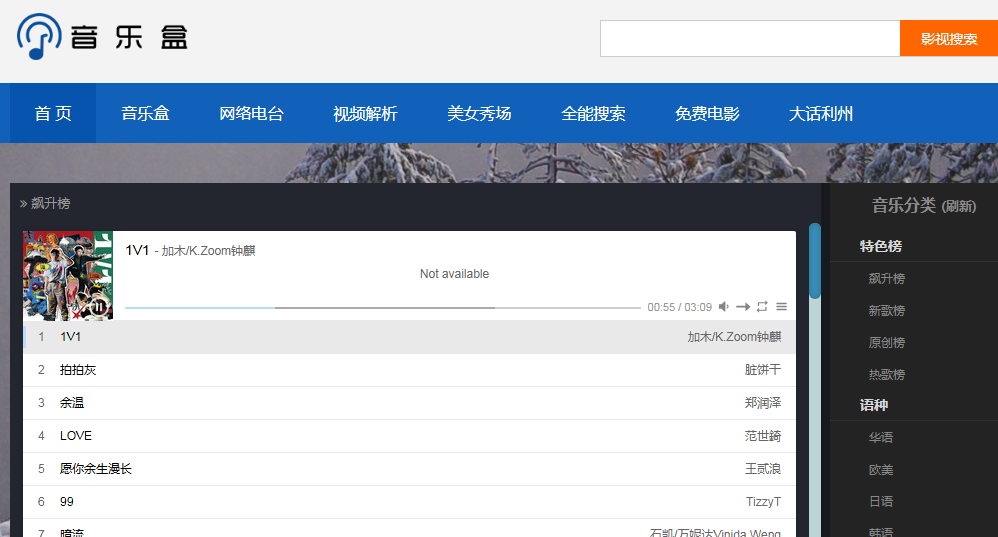Open the 首页 nav tab
Image resolution: width=998 pixels, height=537 pixels.
pyautogui.click(x=53, y=113)
